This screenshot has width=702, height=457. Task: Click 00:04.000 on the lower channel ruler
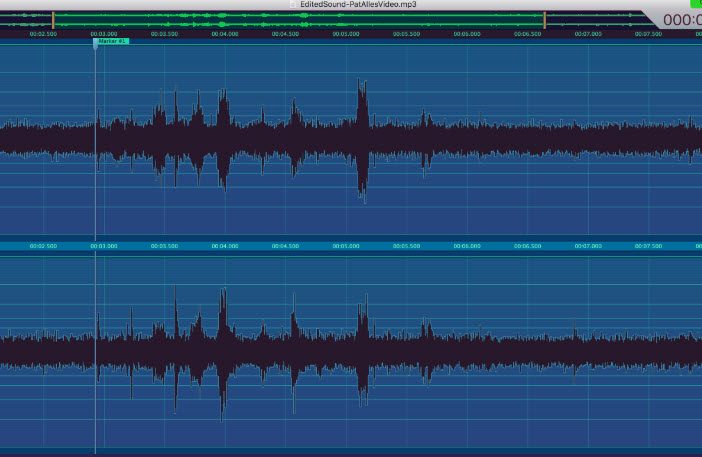pyautogui.click(x=225, y=246)
